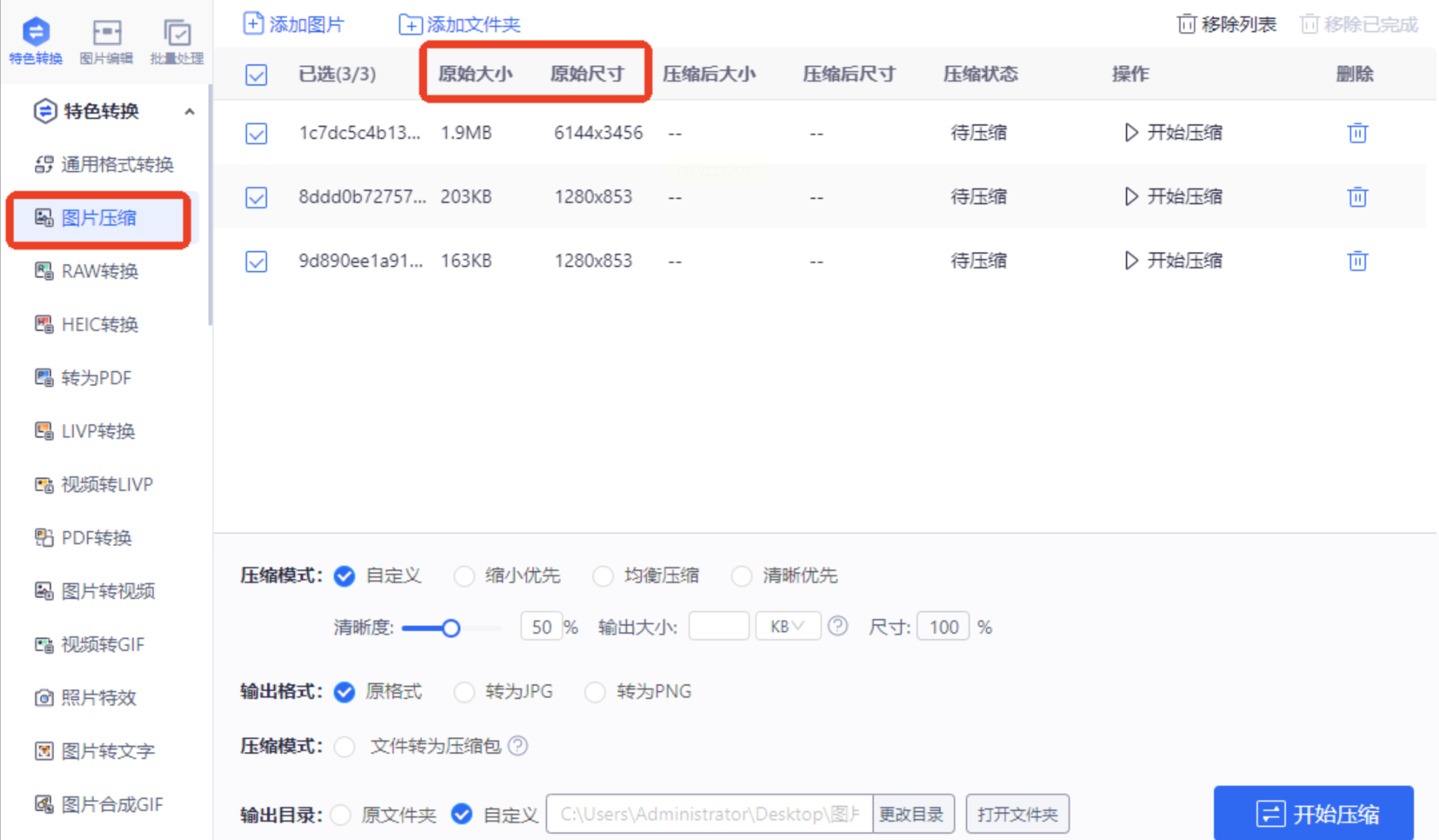The image size is (1439, 840).
Task: Open HEIC转换 in the sidebar
Action: (100, 324)
